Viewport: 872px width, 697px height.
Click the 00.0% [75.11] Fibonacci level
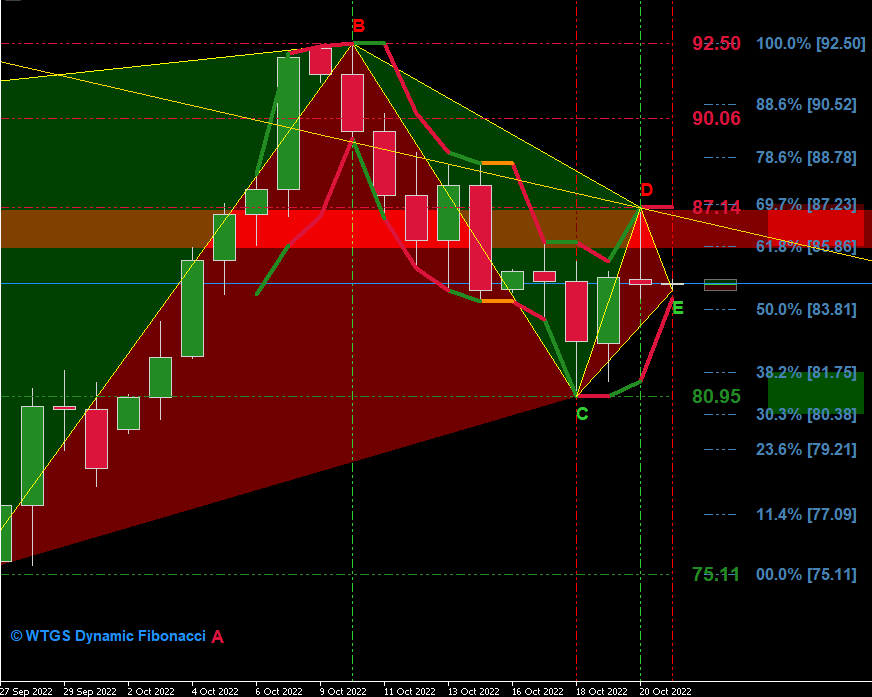[x=806, y=575]
